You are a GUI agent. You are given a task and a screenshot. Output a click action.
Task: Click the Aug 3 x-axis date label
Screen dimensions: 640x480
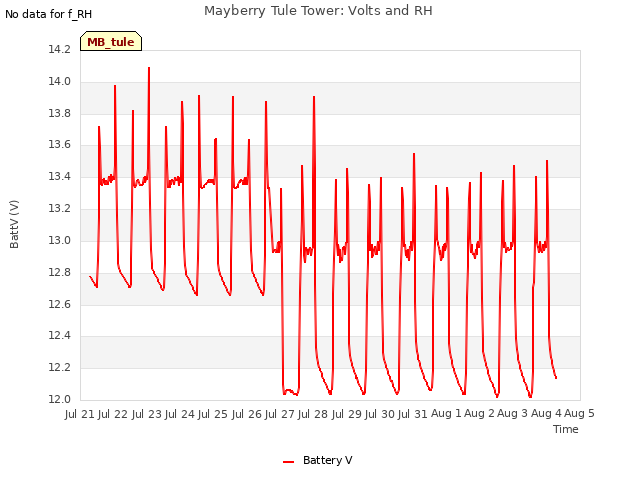[x=513, y=414]
